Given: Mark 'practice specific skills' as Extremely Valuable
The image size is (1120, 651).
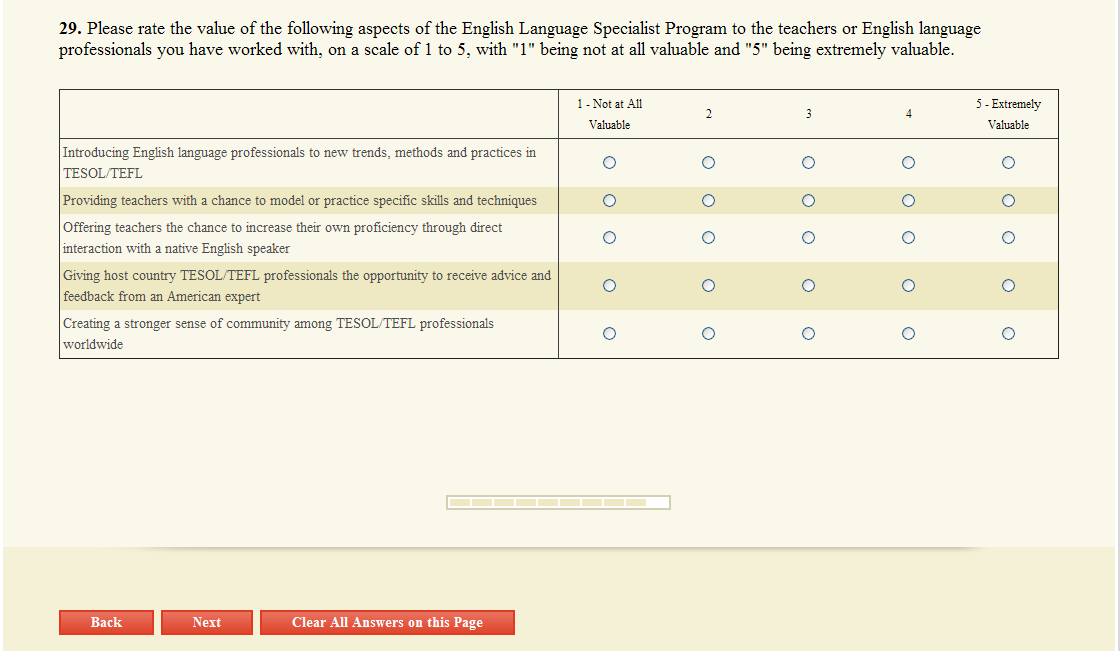Looking at the screenshot, I should [1008, 201].
